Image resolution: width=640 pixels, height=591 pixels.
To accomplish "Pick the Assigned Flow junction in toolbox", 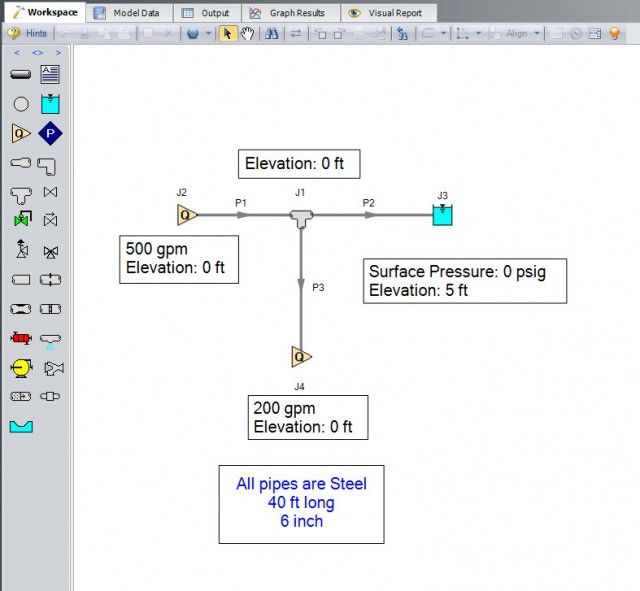I will click(x=20, y=133).
